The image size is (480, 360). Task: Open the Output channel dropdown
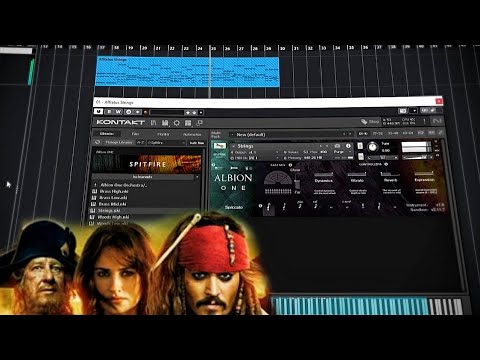tap(255, 152)
